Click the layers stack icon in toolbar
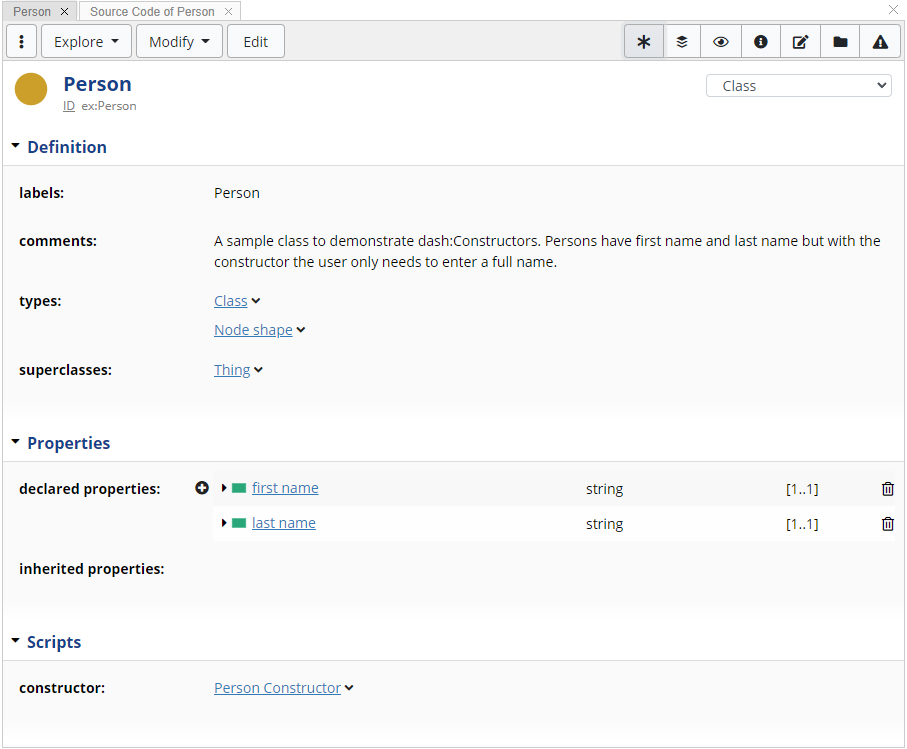Screen dimensions: 907x749 pyautogui.click(x=682, y=42)
